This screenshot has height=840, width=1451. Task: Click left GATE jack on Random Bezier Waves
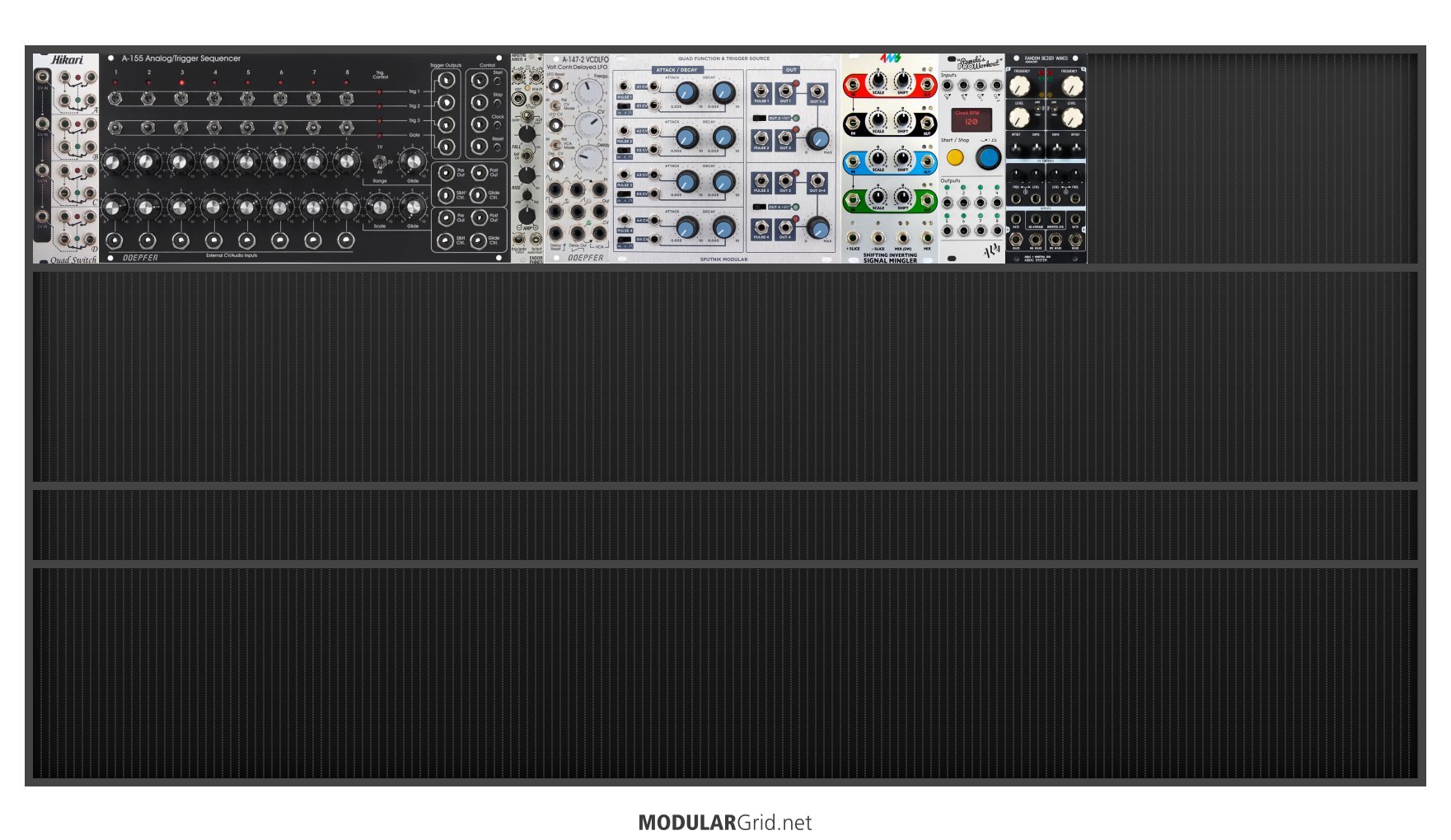(x=1016, y=219)
